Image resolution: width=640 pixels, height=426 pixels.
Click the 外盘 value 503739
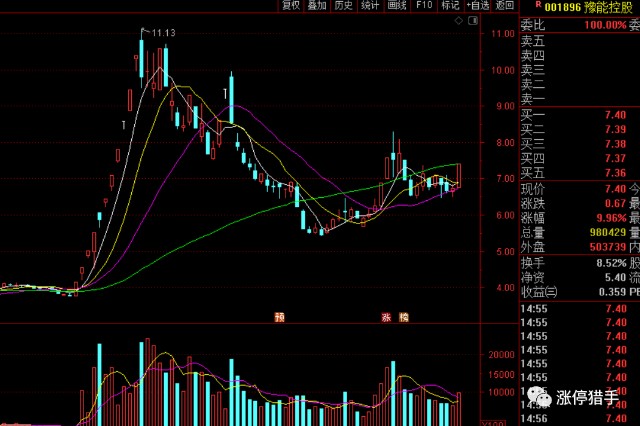(608, 247)
